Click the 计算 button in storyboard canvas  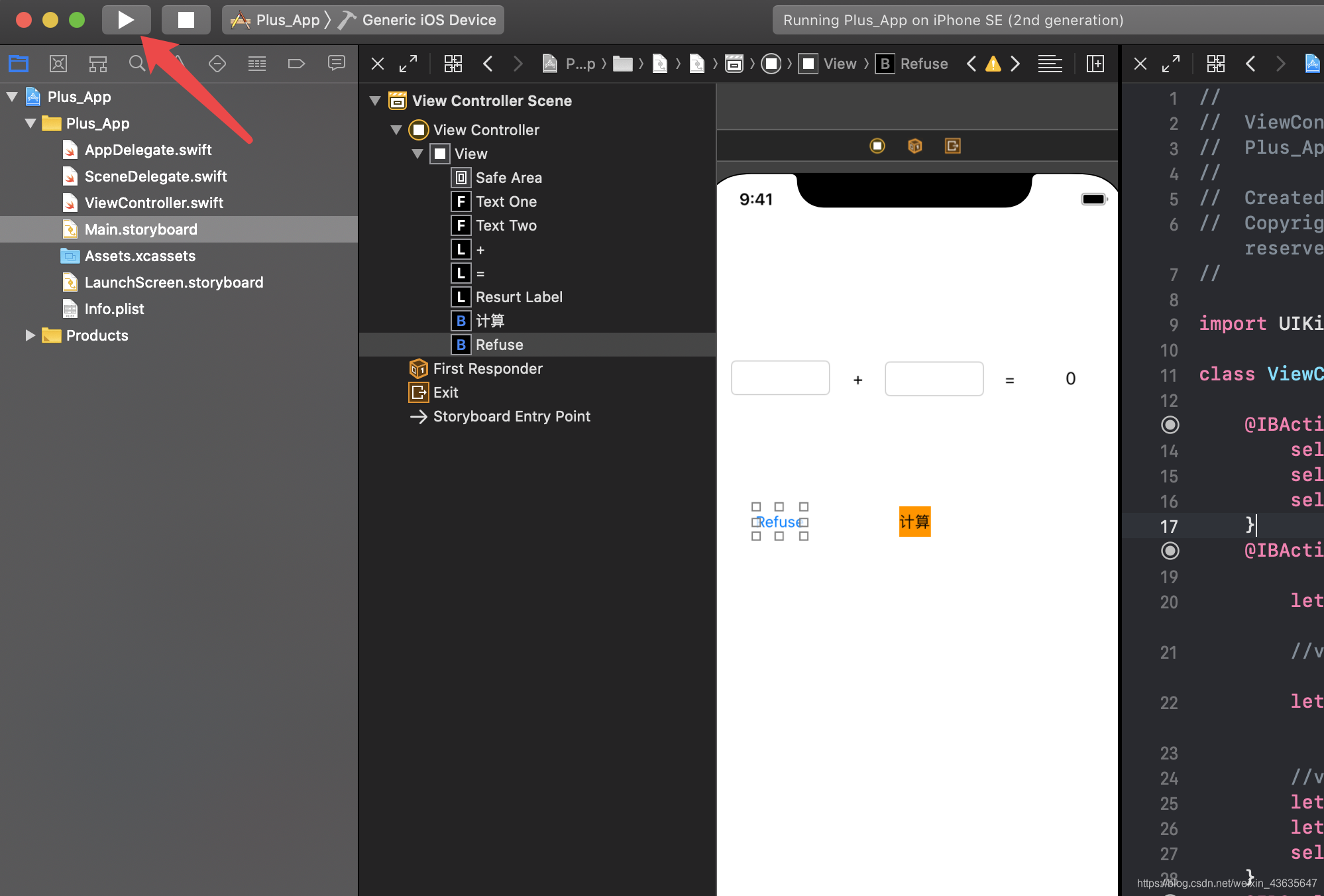click(x=913, y=521)
